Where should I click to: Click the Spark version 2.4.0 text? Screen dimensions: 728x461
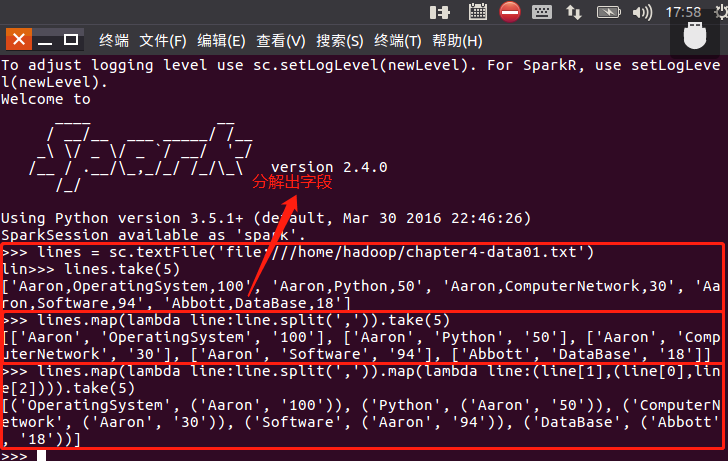click(329, 167)
